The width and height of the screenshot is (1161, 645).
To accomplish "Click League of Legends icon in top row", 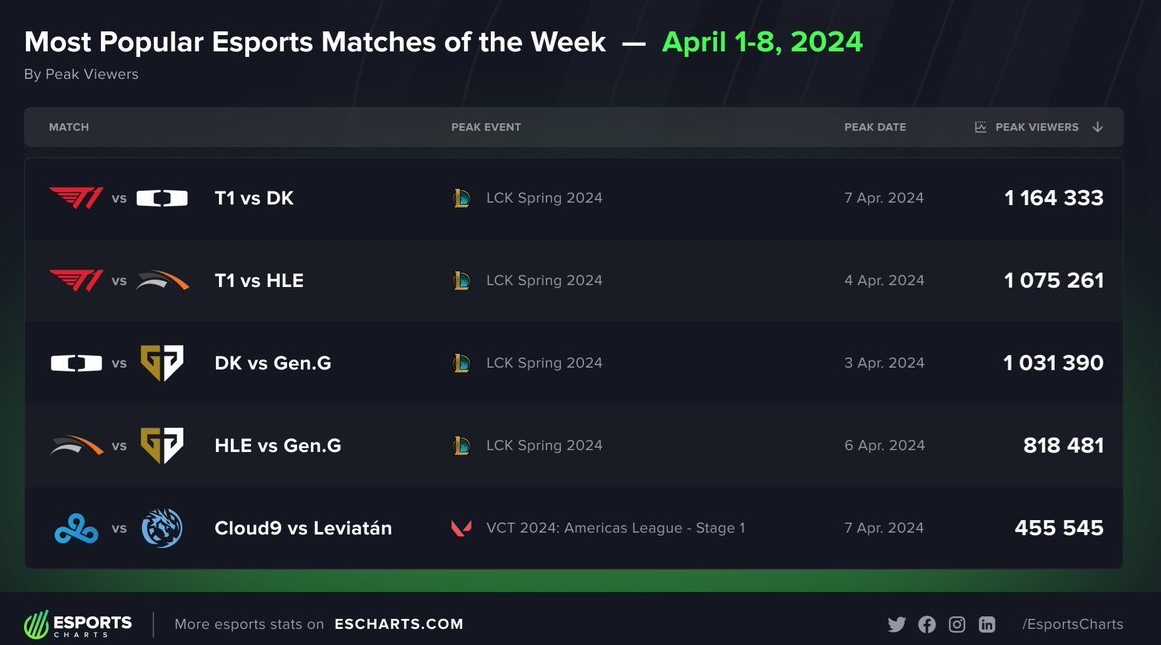I will (461, 198).
